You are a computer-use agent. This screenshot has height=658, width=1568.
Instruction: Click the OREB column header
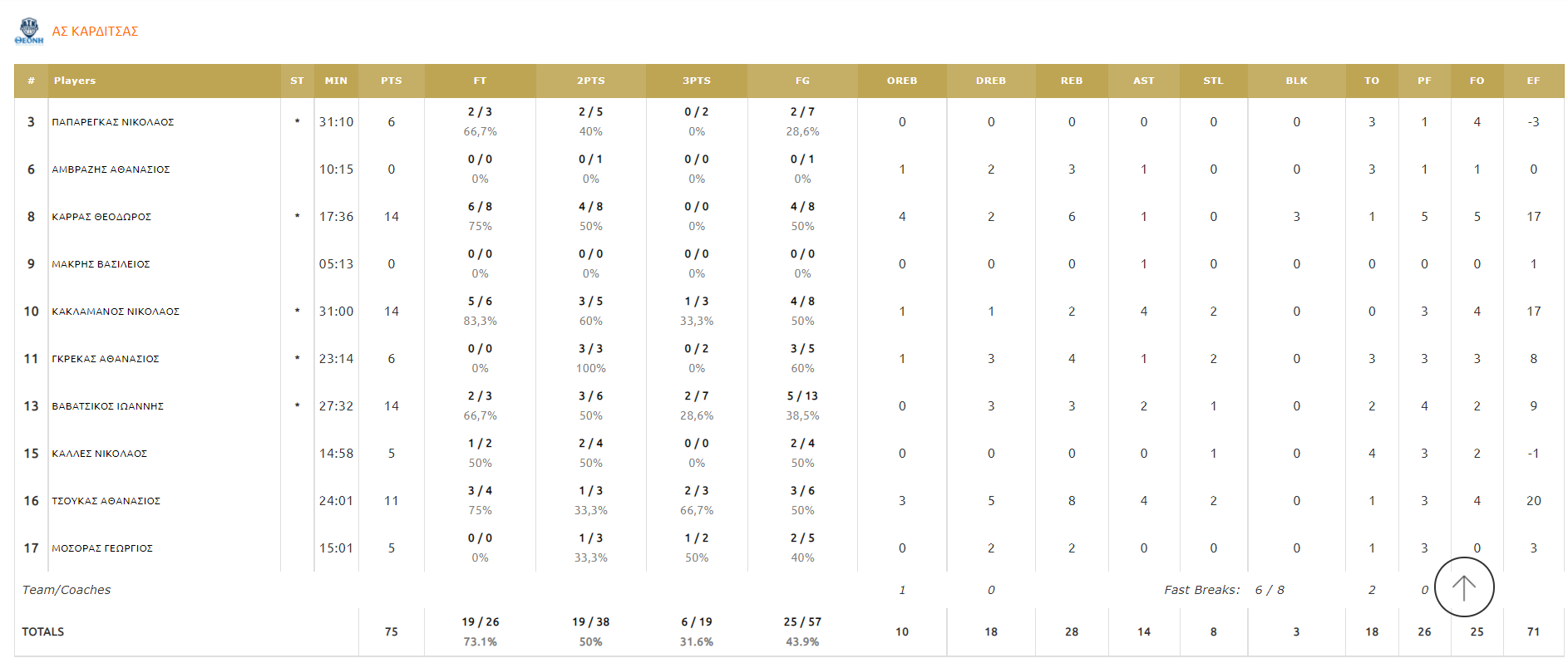[x=901, y=81]
